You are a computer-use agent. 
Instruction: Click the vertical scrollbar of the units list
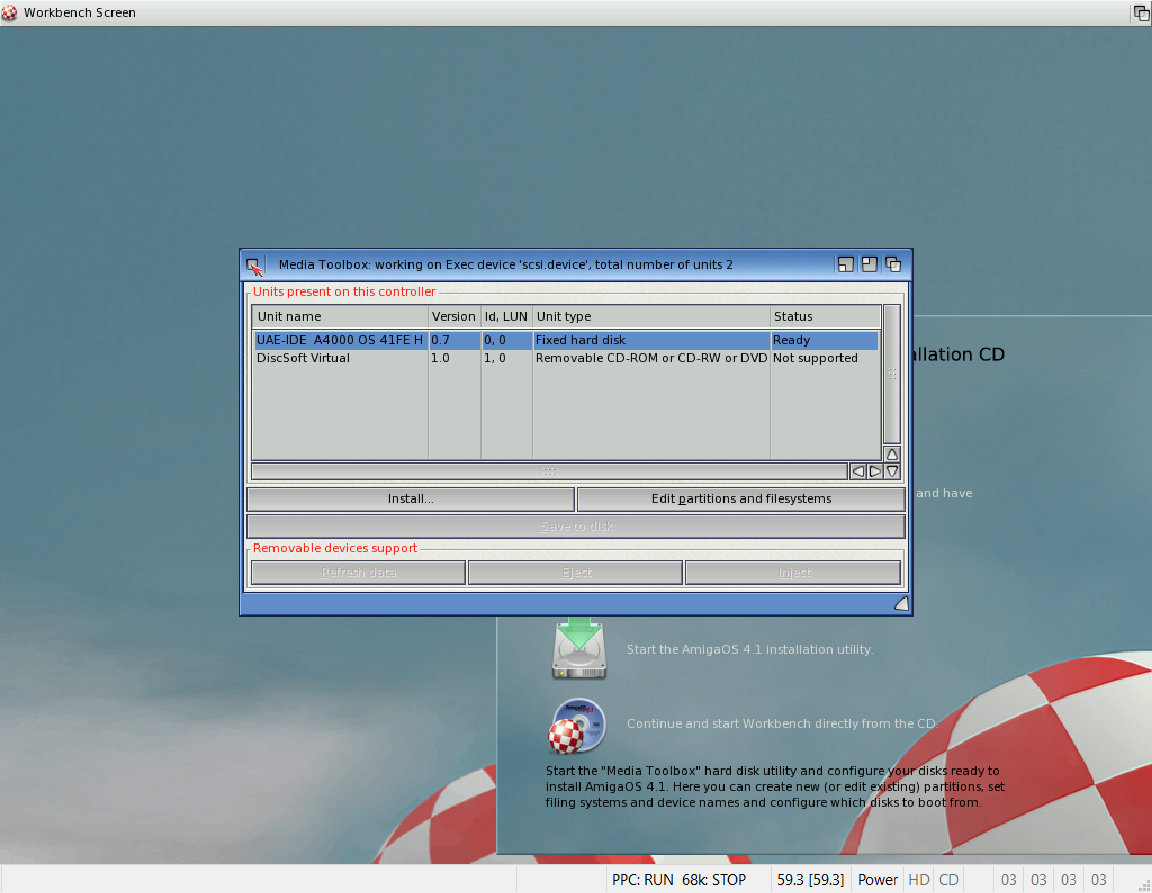coord(892,375)
